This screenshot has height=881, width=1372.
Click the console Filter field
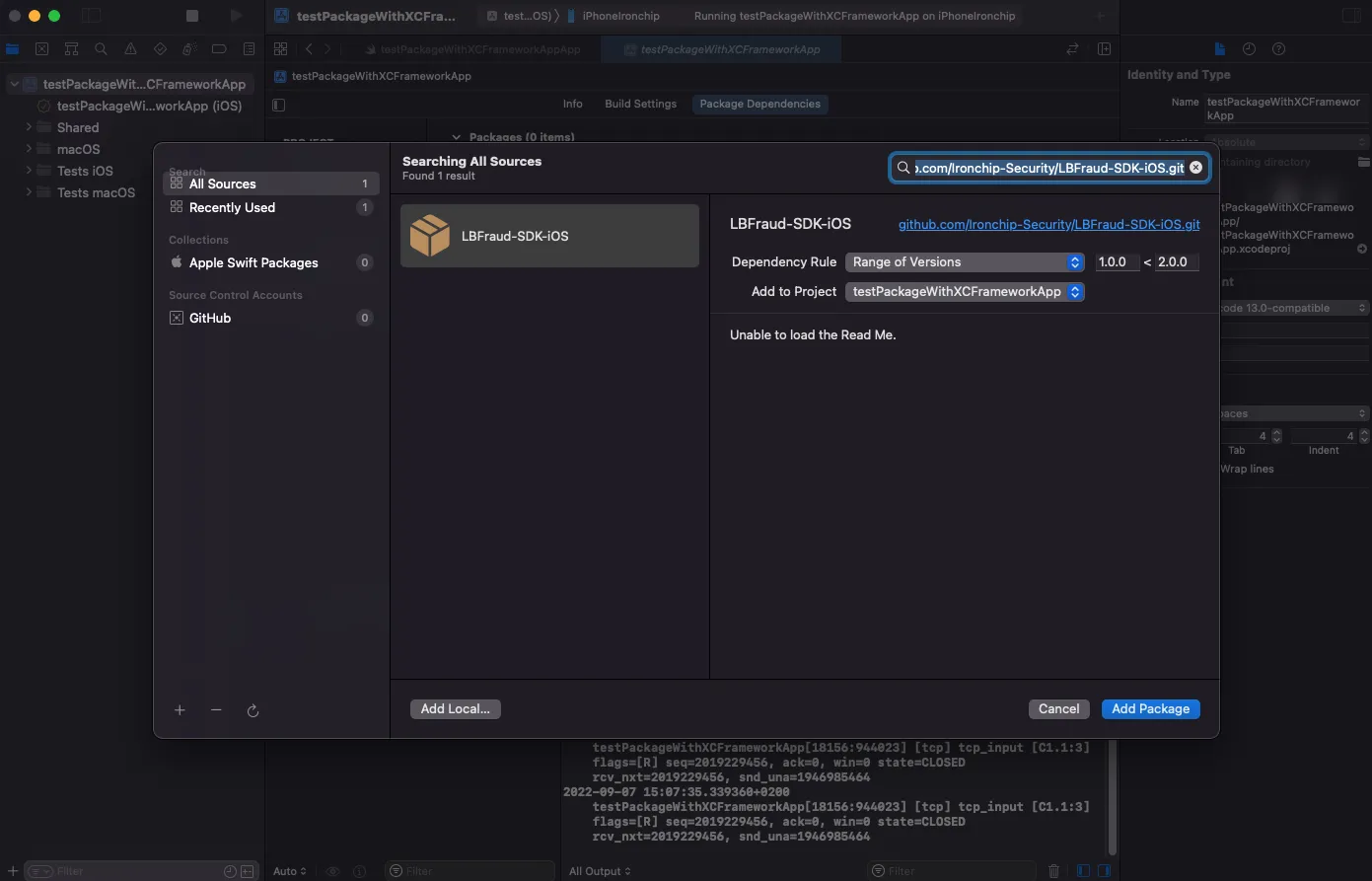tap(952, 871)
